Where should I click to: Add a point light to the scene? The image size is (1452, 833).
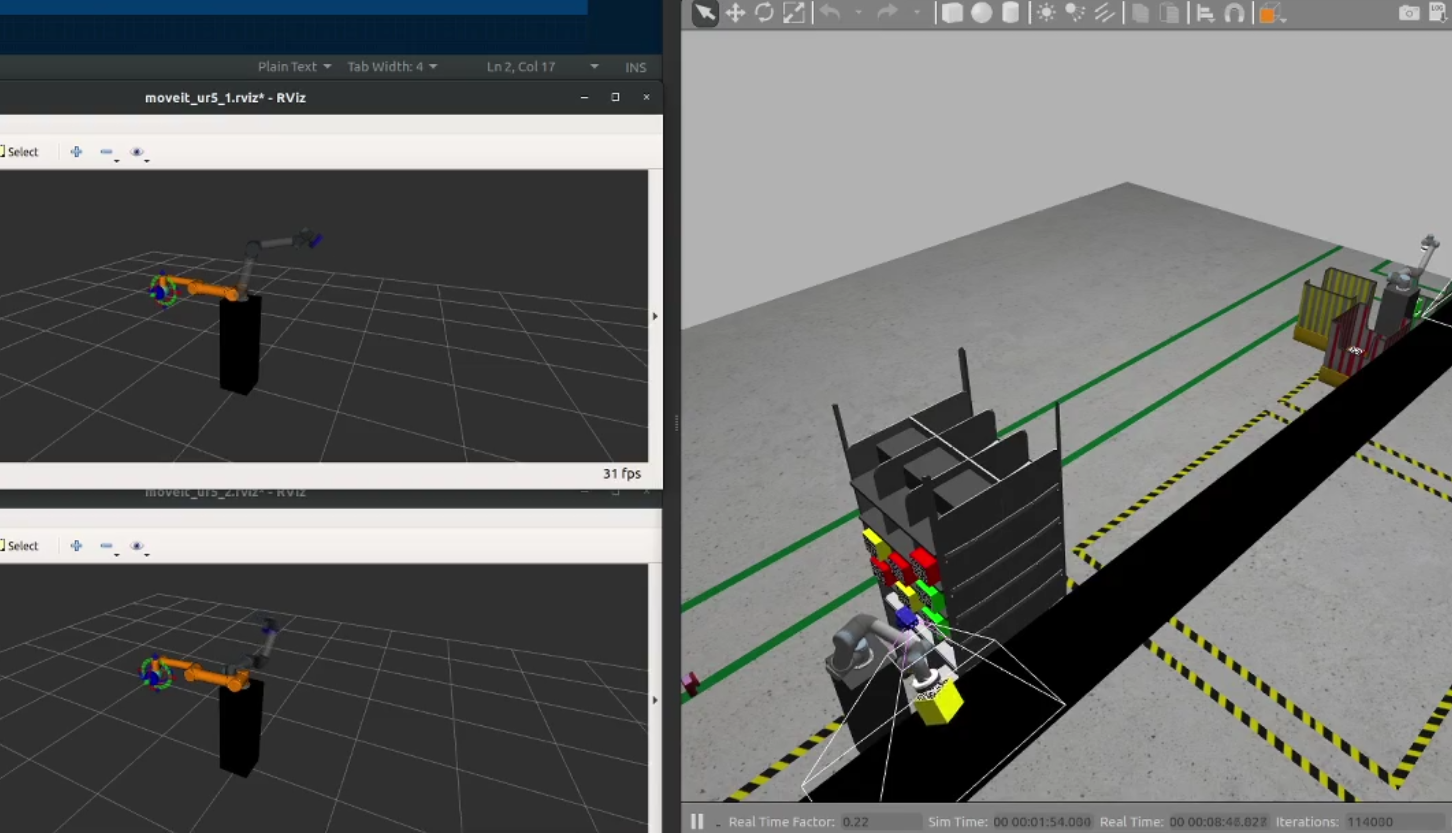point(1046,13)
